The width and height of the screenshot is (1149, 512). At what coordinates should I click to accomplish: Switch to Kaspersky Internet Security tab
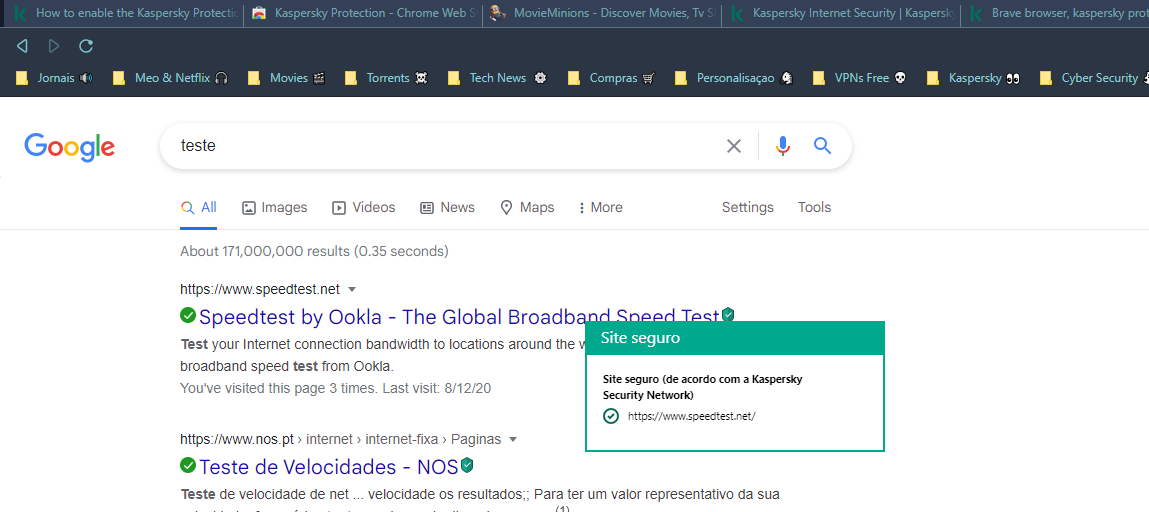841,13
